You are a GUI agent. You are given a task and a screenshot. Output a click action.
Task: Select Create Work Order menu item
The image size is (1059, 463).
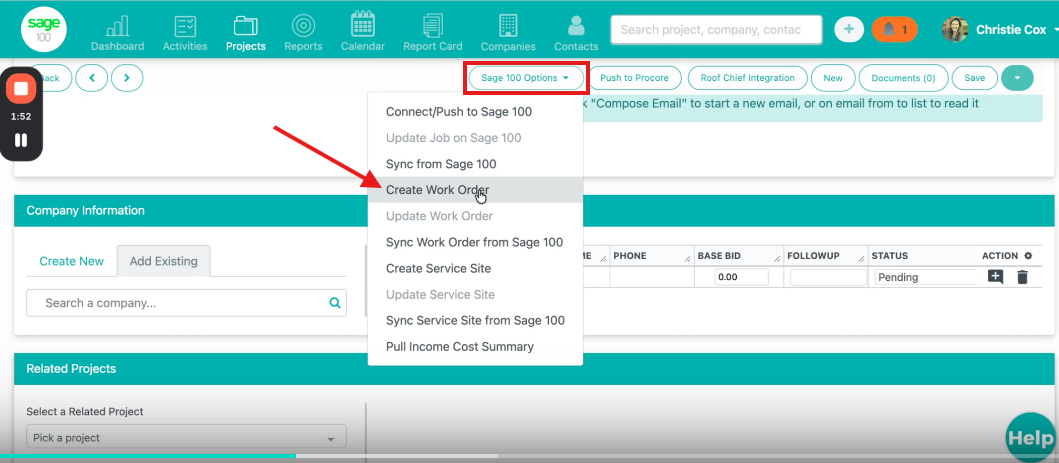pyautogui.click(x=475, y=190)
